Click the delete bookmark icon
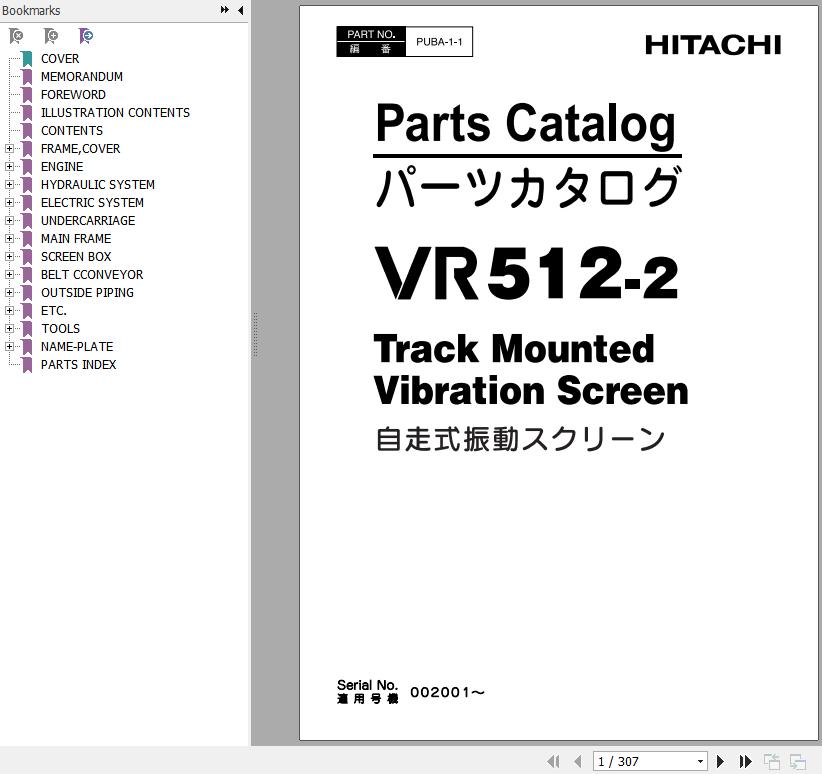Screen dimensions: 822x774 point(17,36)
